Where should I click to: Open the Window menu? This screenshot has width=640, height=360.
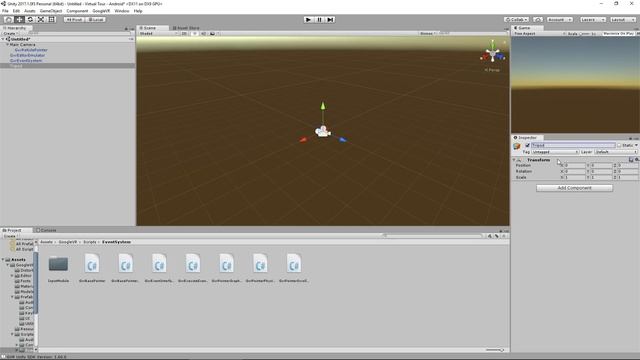122,11
